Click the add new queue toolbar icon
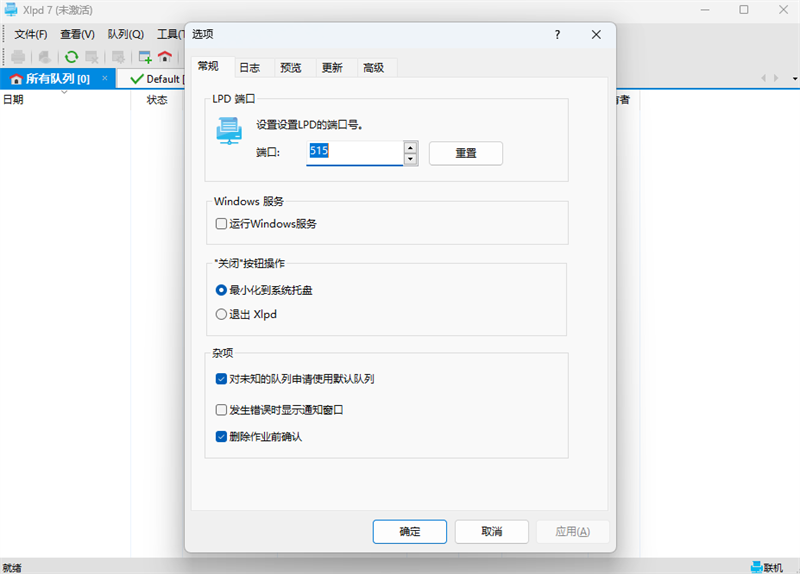 coord(145,57)
